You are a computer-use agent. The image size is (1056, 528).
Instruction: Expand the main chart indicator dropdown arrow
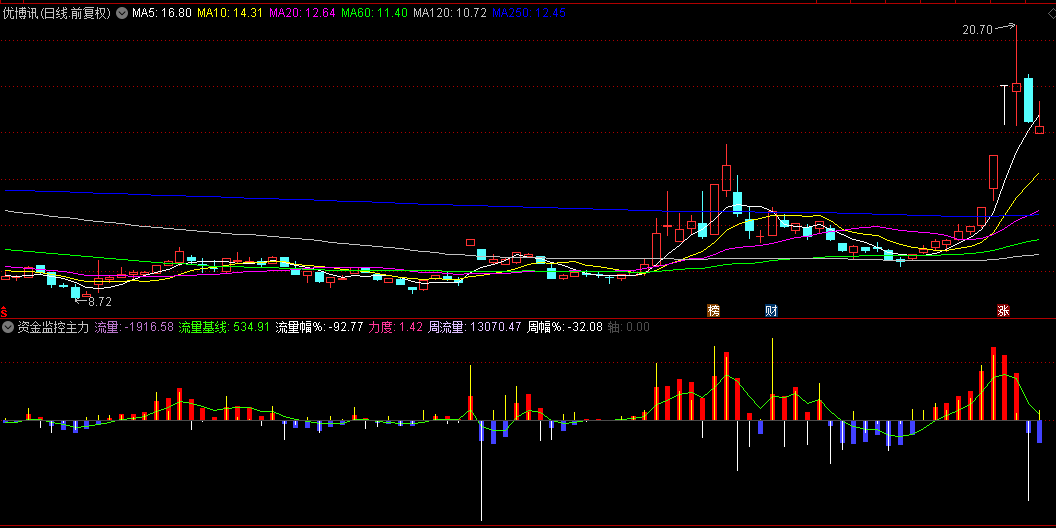121,13
